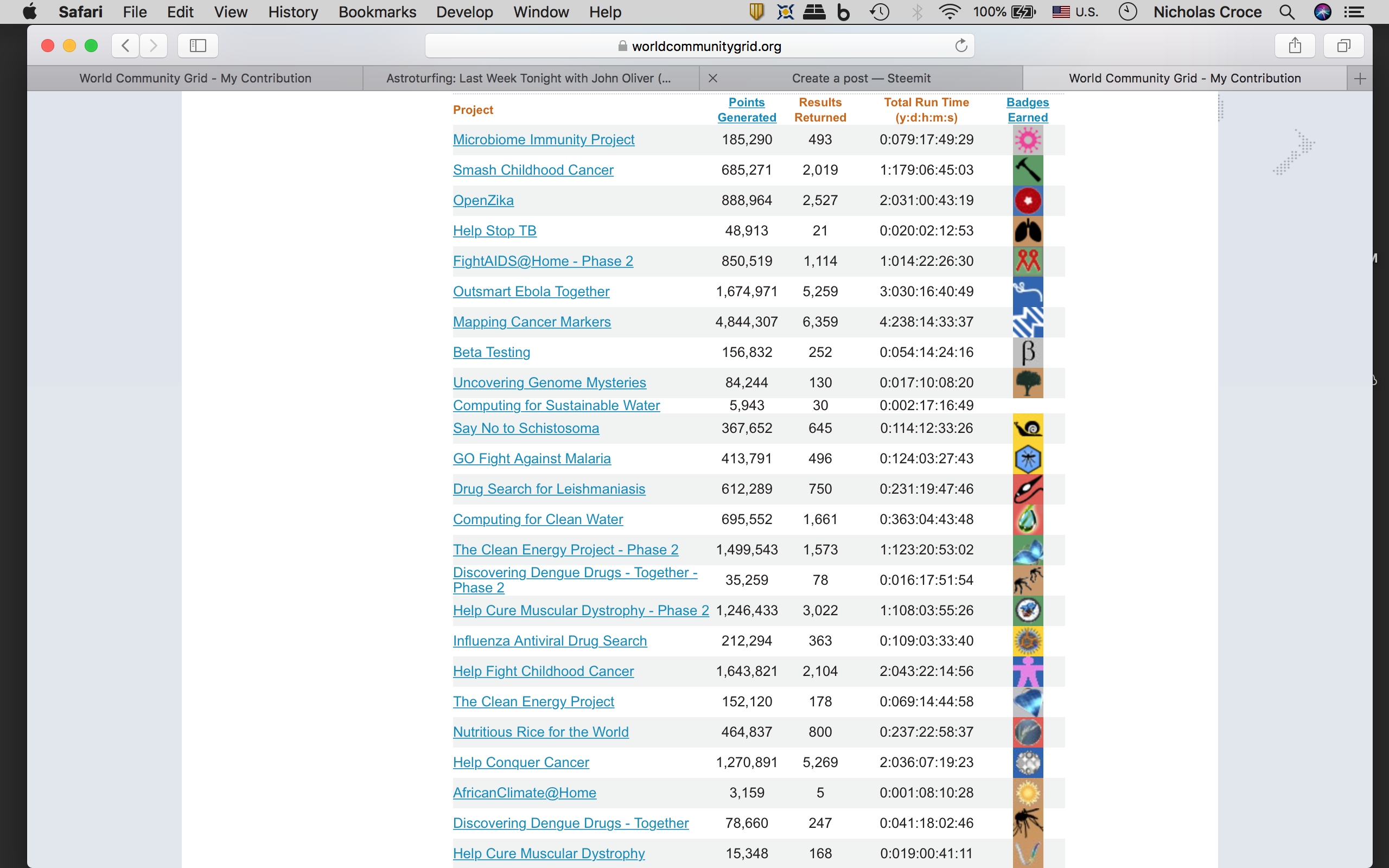Close the Create a post Steemit tab

click(x=713, y=78)
